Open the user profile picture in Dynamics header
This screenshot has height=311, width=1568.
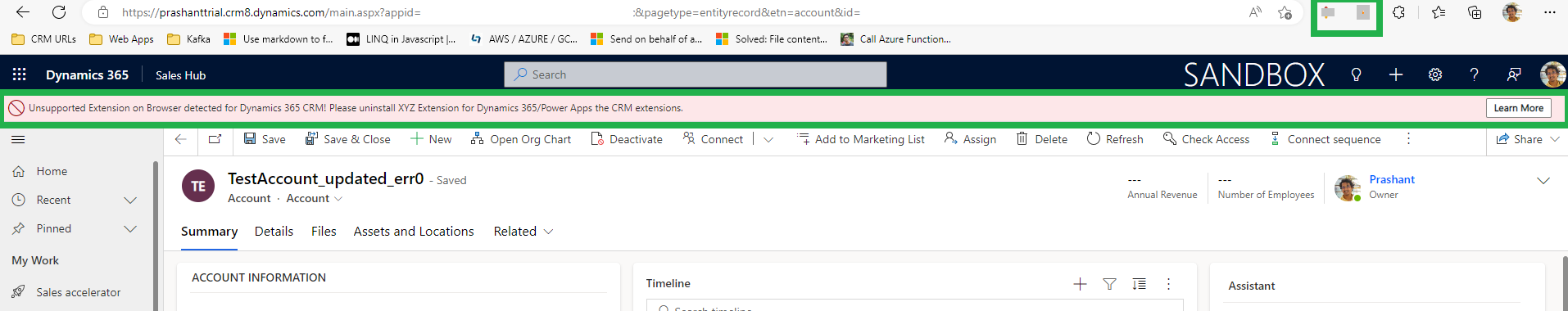click(1552, 74)
